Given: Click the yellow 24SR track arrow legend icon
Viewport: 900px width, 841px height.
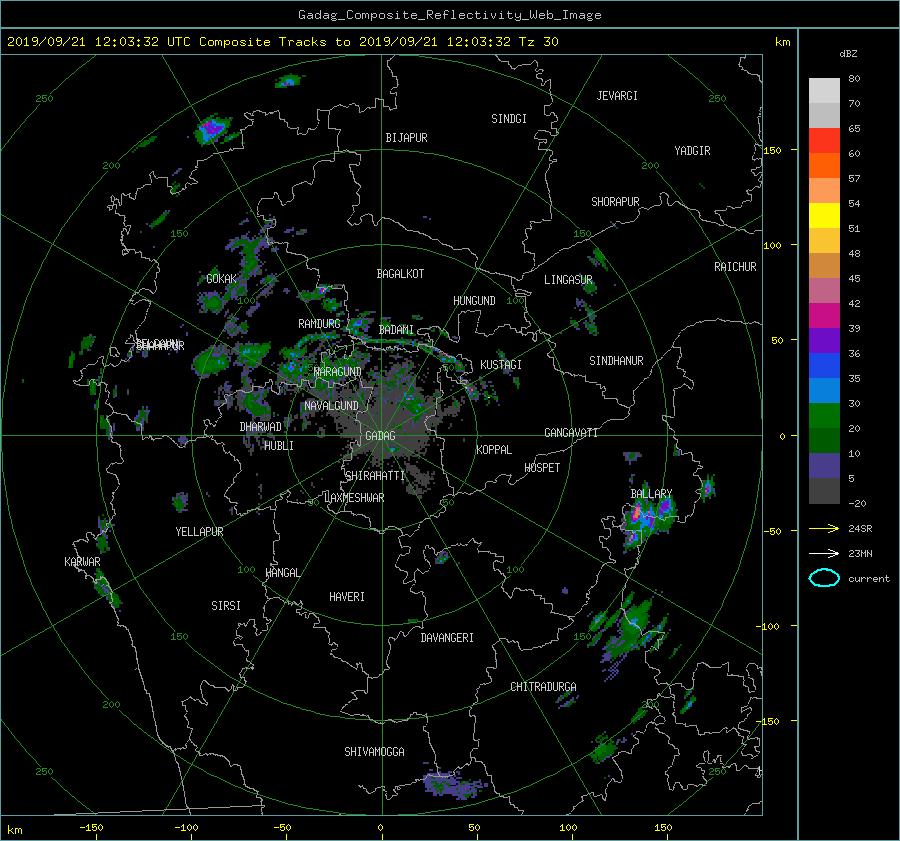Looking at the screenshot, I should [x=824, y=529].
